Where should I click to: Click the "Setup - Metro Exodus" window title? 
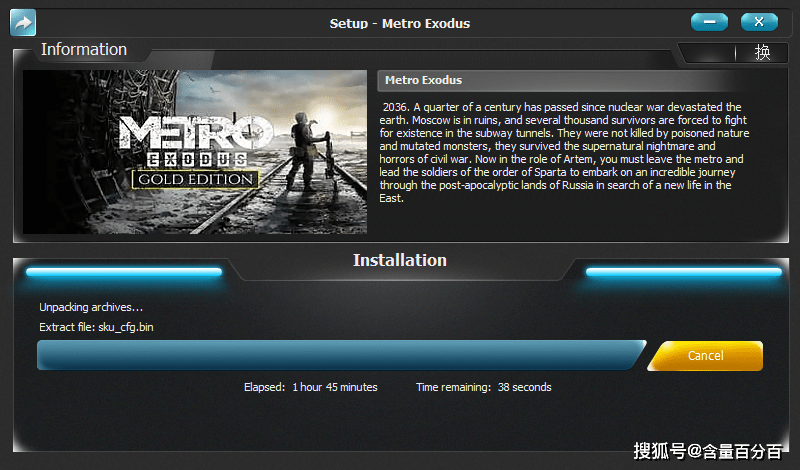coord(399,23)
